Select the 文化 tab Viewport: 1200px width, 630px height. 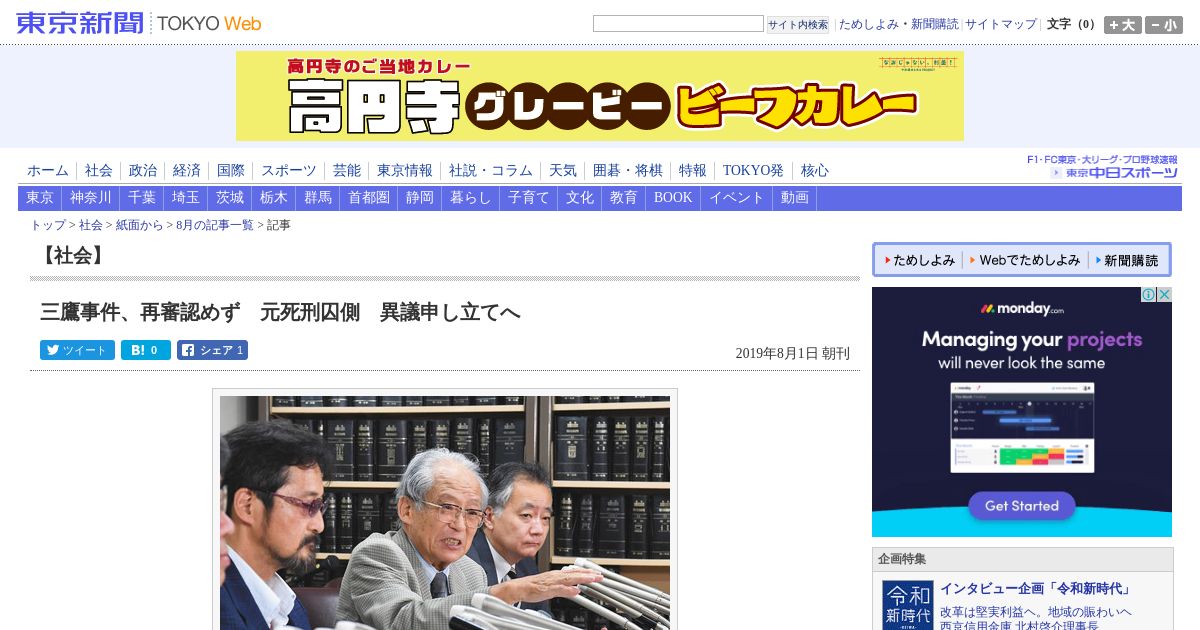point(580,198)
